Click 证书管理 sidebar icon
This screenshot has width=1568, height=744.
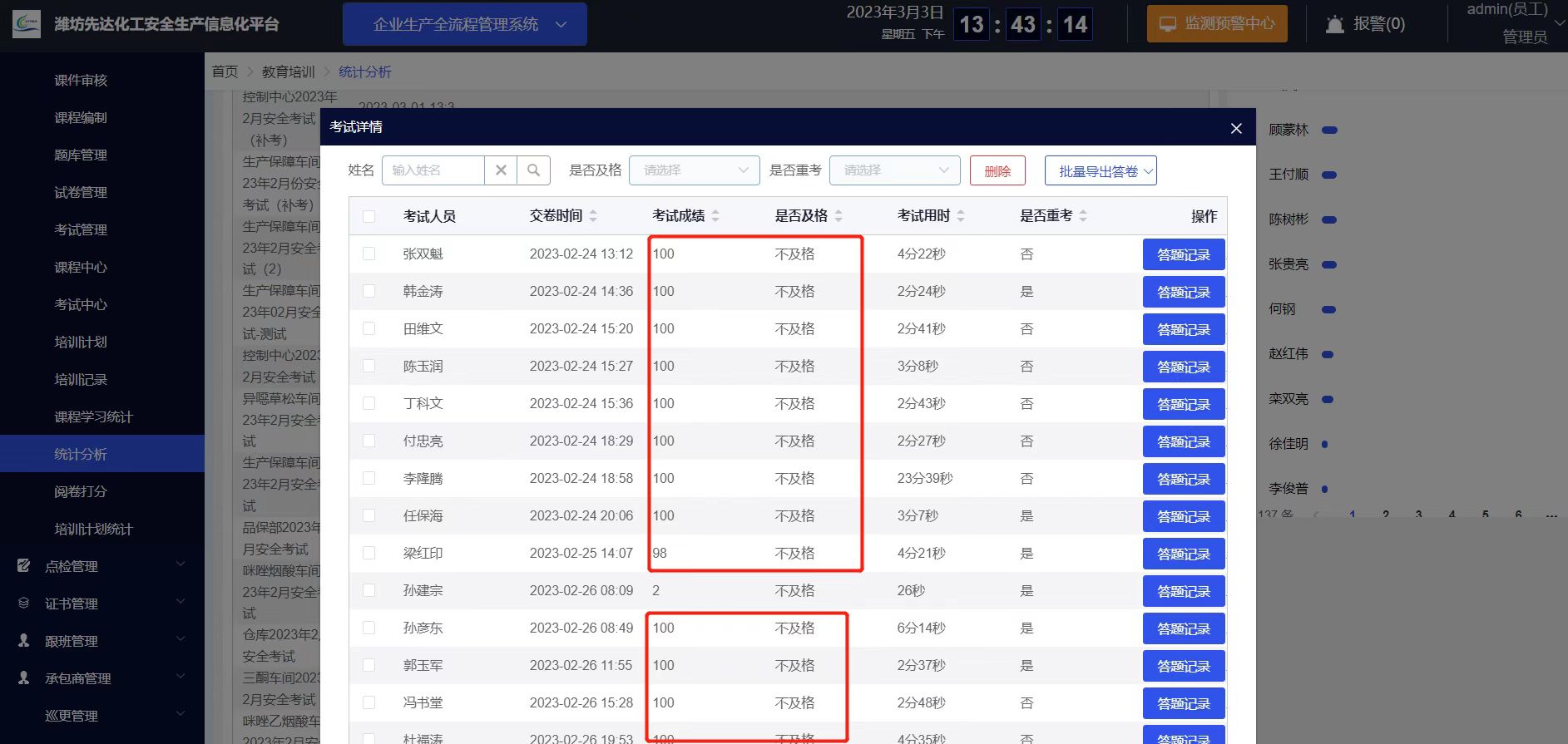pos(24,604)
